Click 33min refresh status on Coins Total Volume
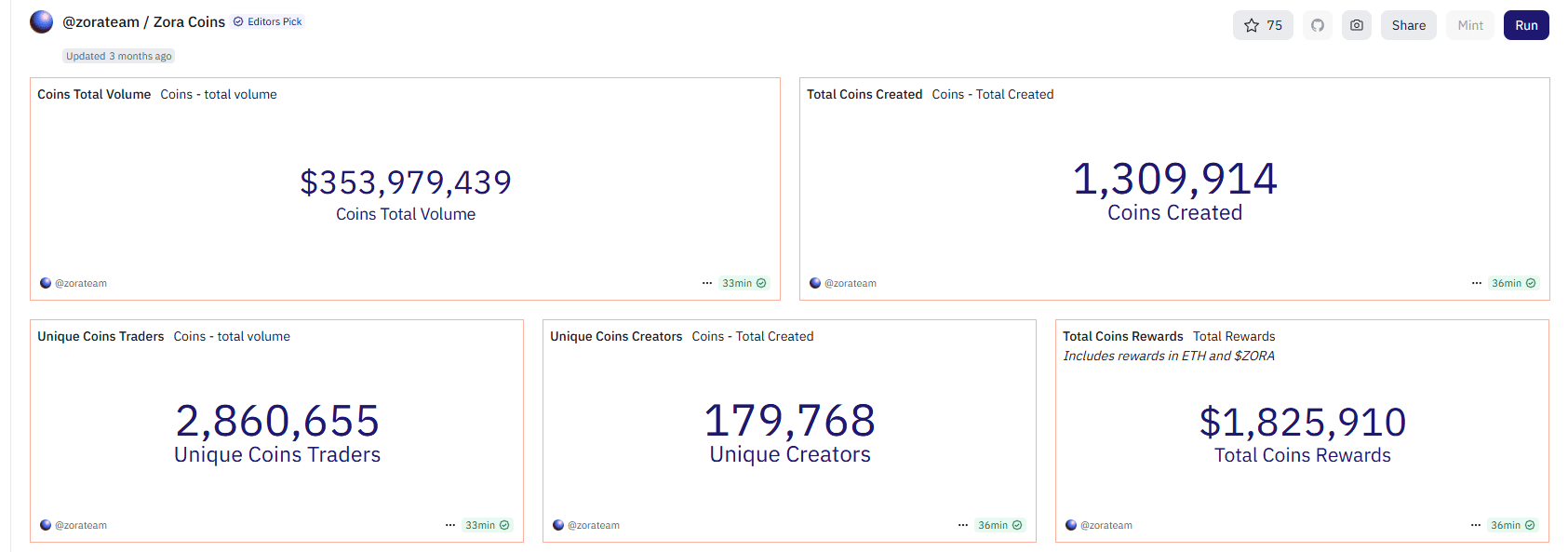The height and width of the screenshot is (552, 1568). pos(744,283)
